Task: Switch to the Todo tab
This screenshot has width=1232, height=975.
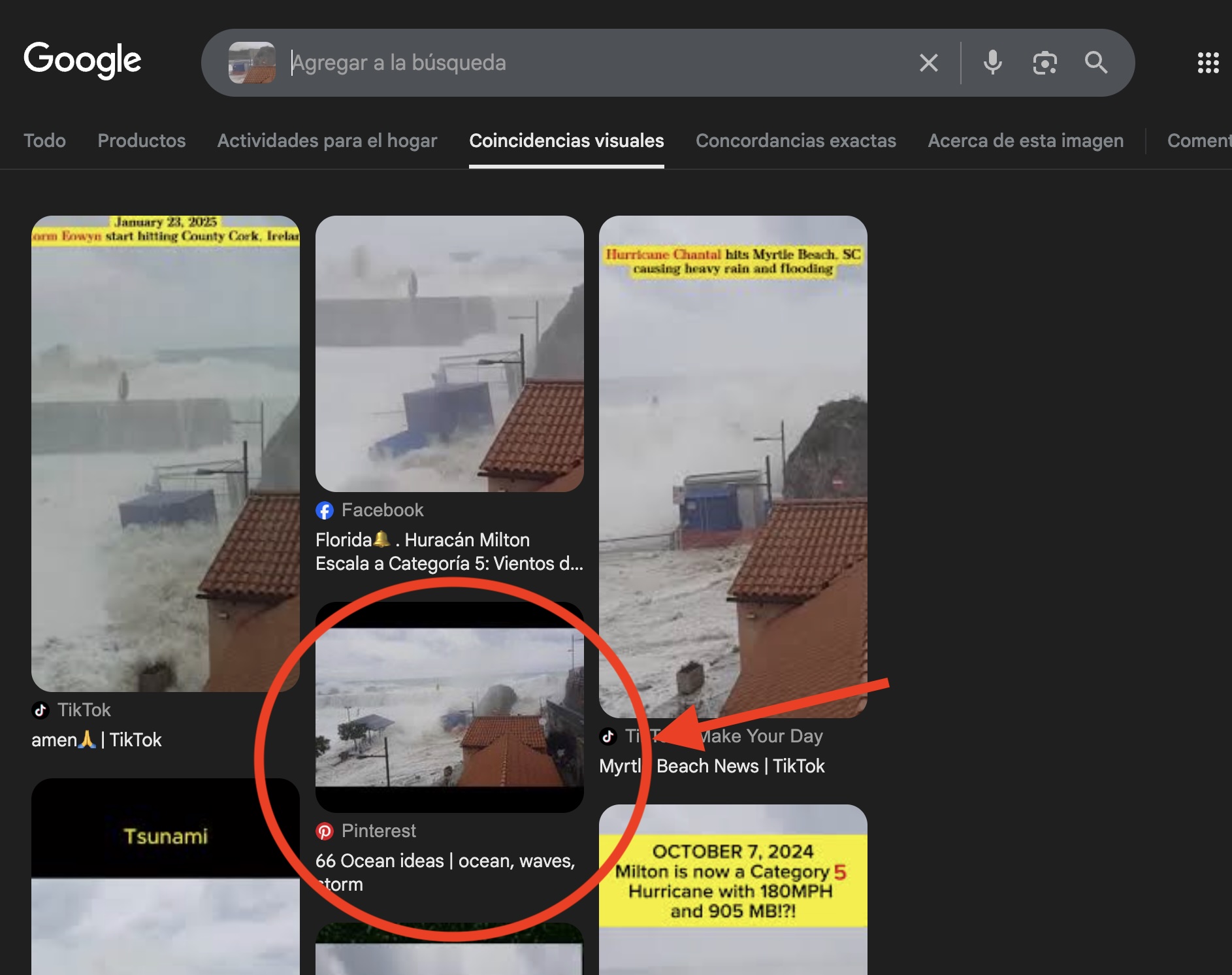Action: pos(44,140)
